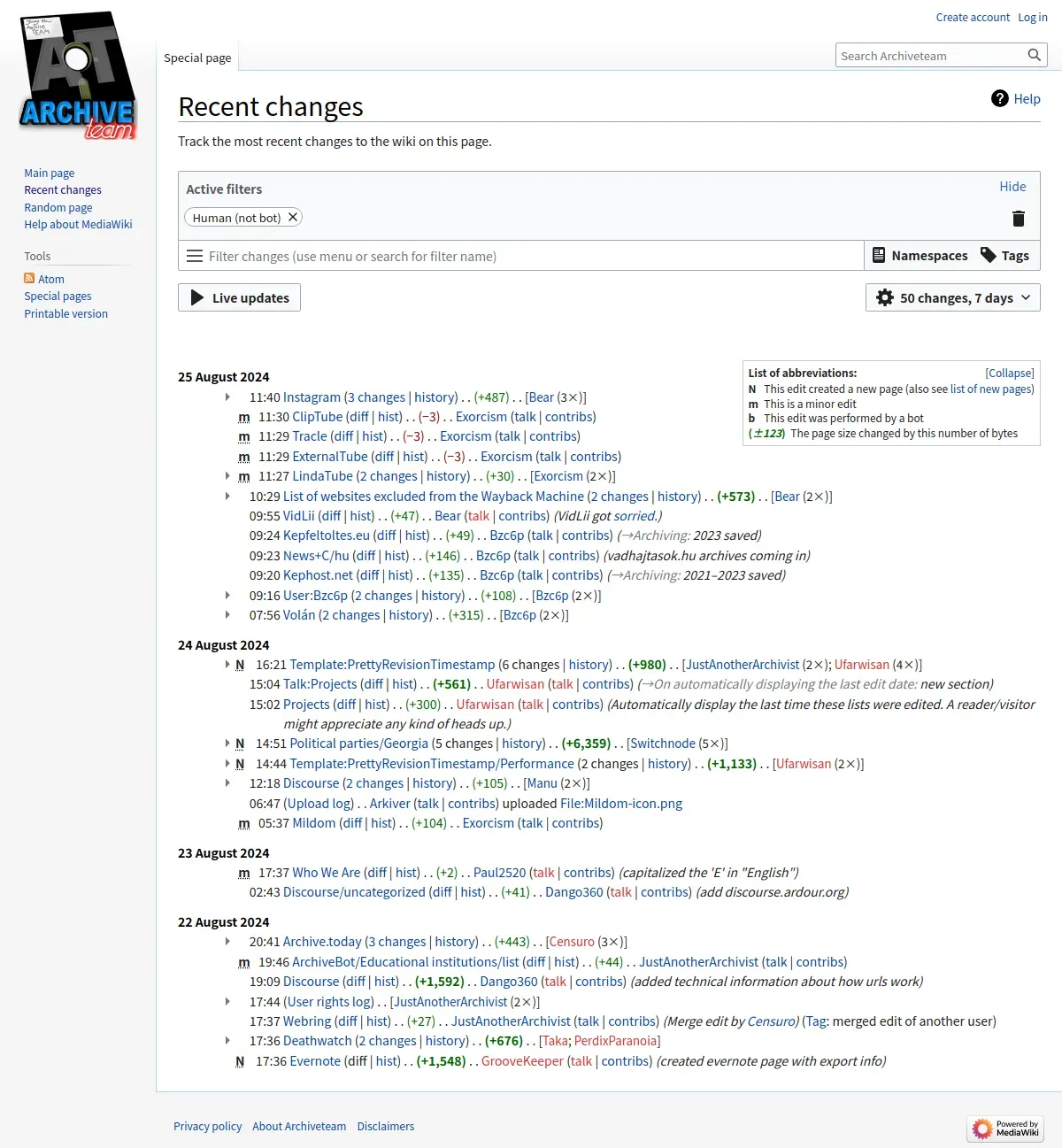Open Who We Are page
The height and width of the screenshot is (1148, 1062).
327,873
